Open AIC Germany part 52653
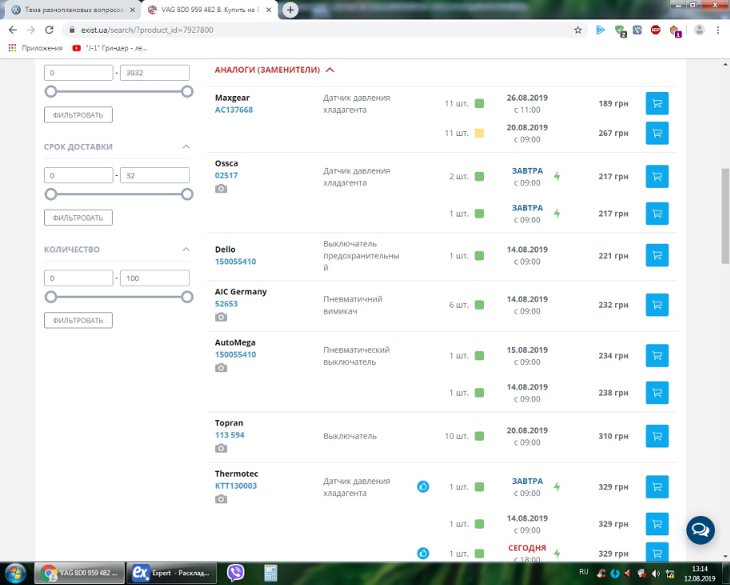Viewport: 730px width, 585px height. 226,304
